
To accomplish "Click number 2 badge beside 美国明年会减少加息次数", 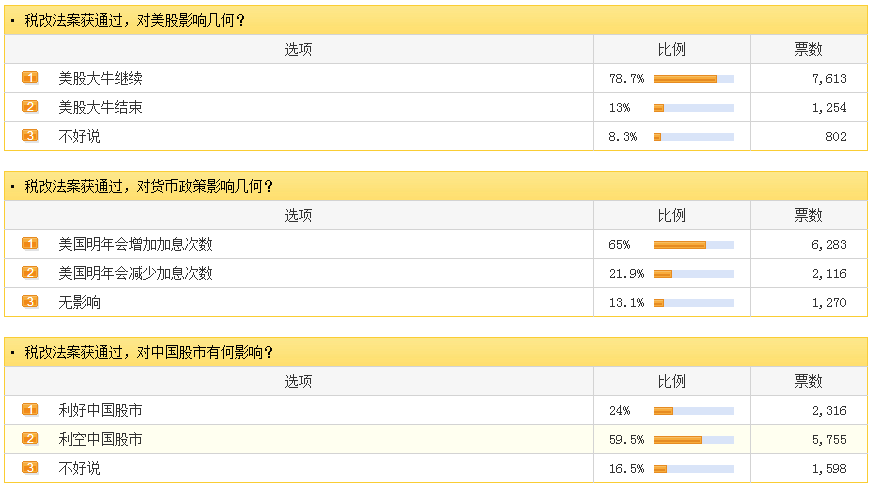I will [30, 272].
